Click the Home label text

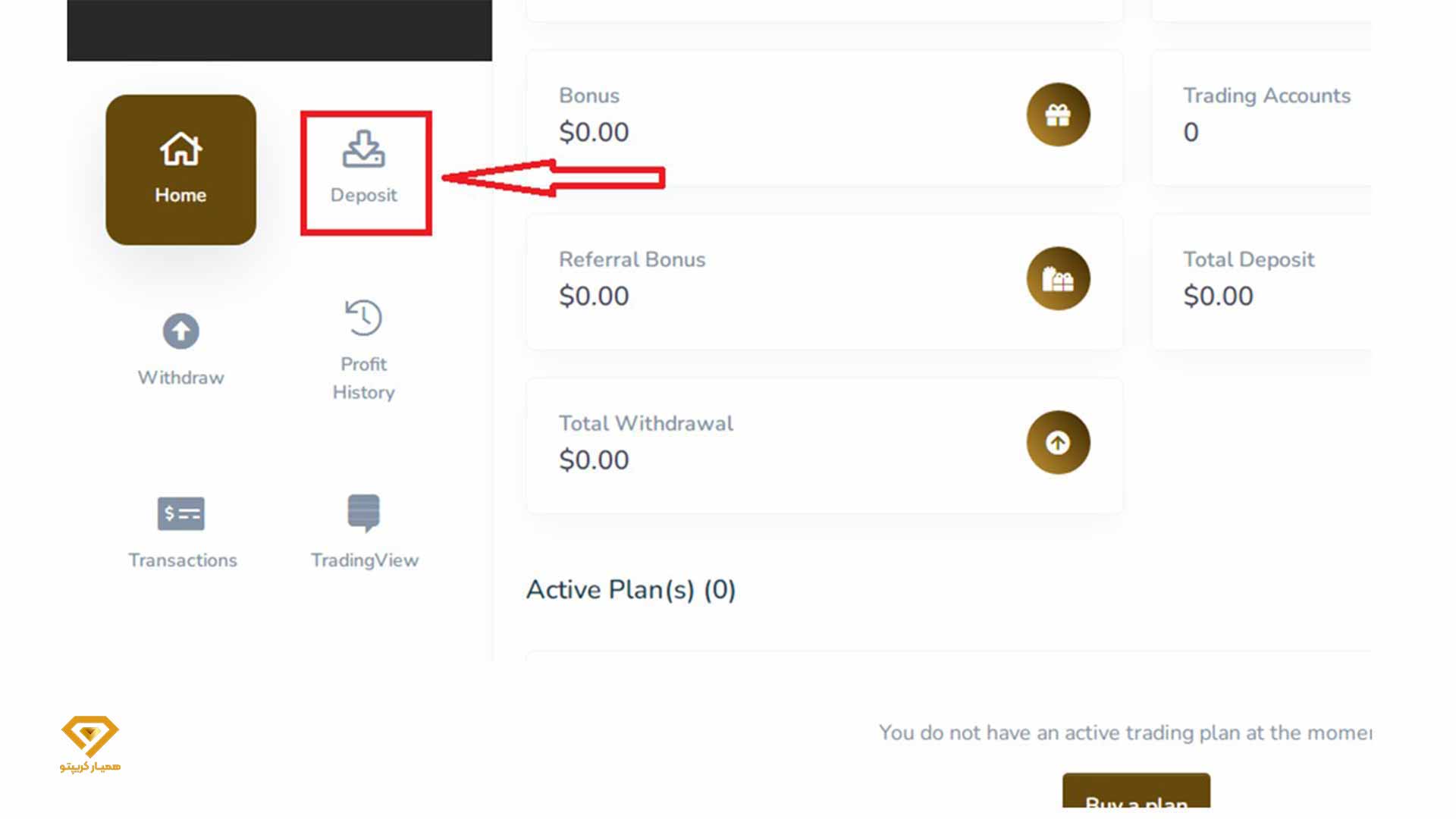180,195
